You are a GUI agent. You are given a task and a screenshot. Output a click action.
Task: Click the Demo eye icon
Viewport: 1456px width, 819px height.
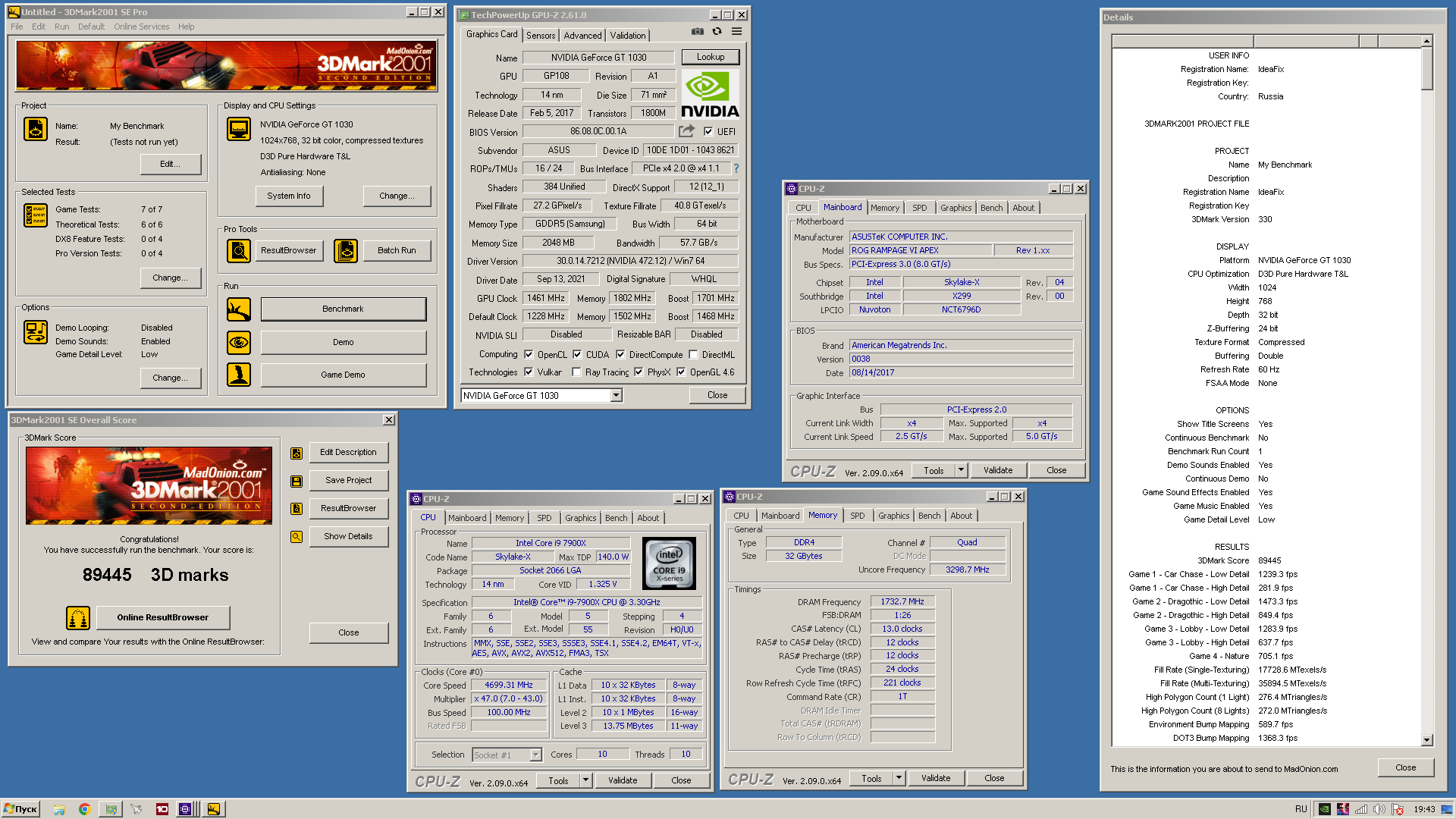click(239, 342)
